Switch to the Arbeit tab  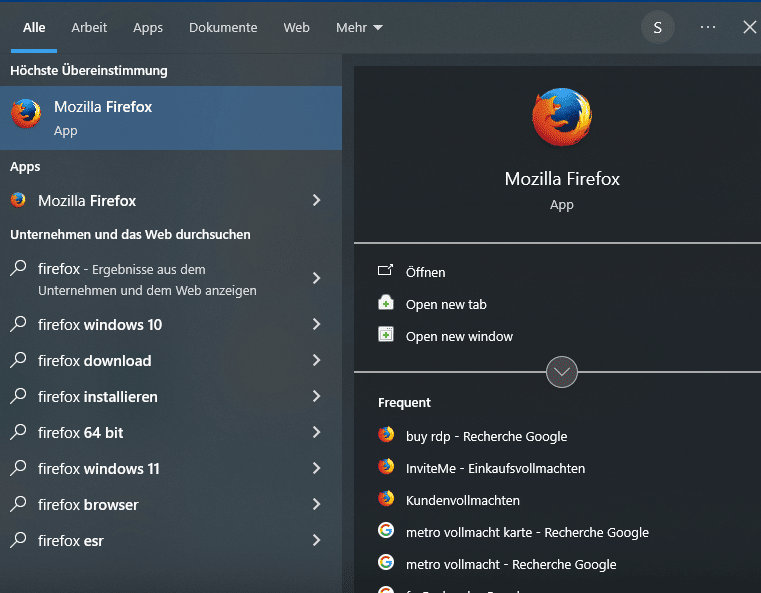tap(89, 28)
